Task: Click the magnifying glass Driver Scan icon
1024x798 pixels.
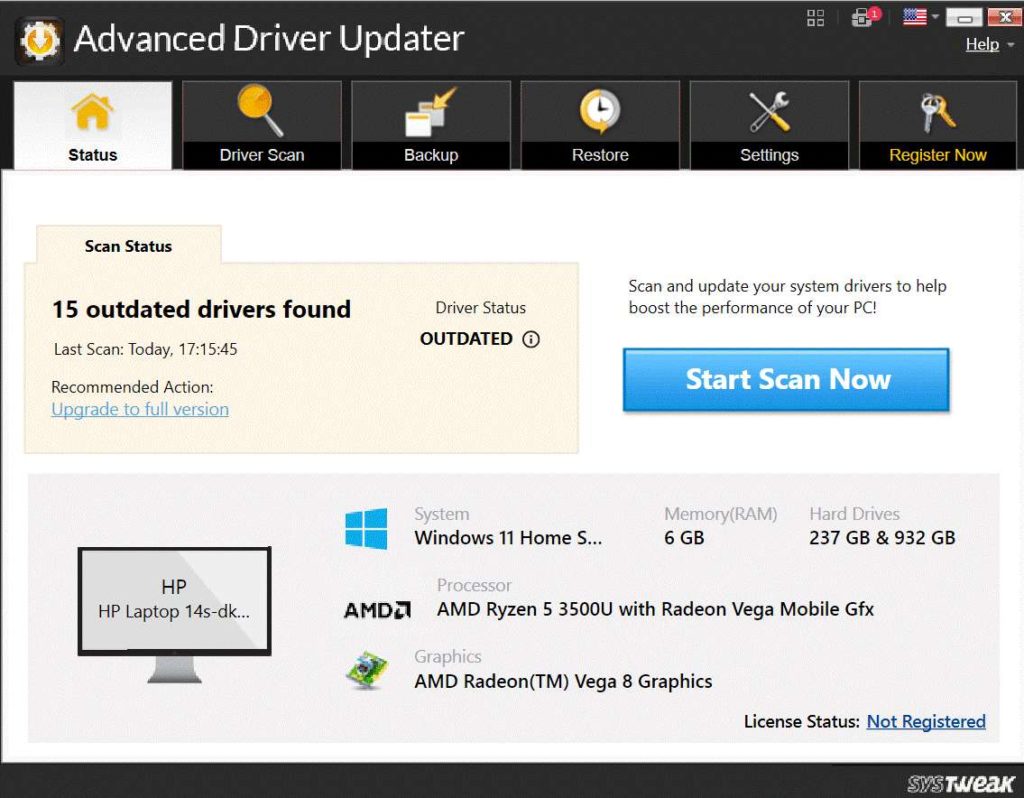Action: (x=260, y=110)
